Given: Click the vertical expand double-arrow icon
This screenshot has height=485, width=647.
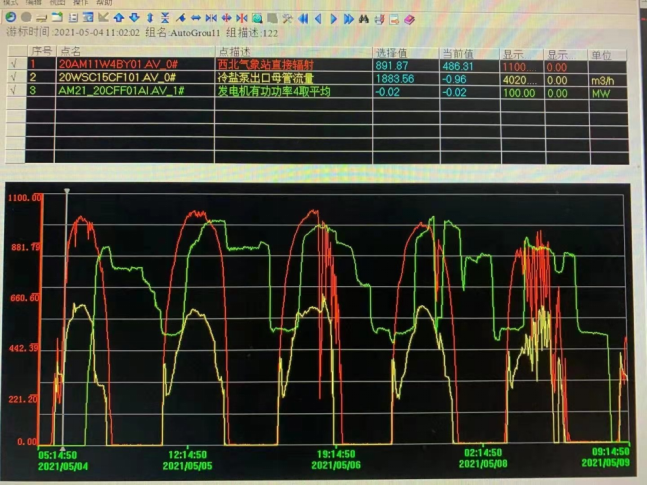Looking at the screenshot, I should 150,18.
